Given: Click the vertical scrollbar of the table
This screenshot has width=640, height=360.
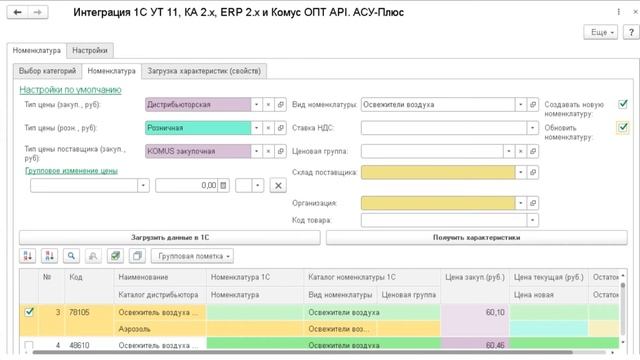Looking at the screenshot, I should point(622,308).
